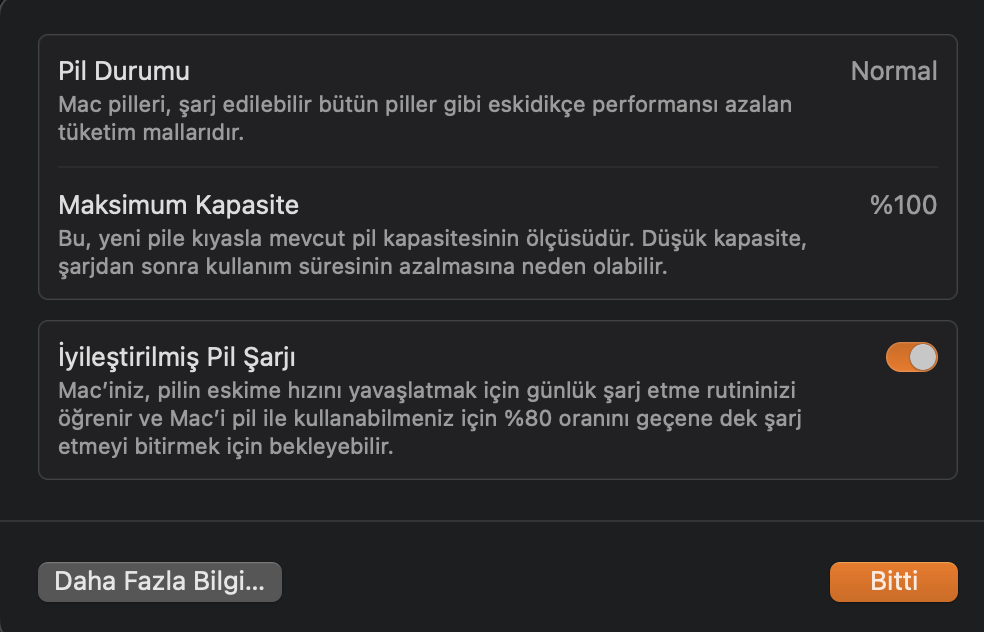Click the Normal battery status value
Viewport: 984px width, 632px height.
893,71
